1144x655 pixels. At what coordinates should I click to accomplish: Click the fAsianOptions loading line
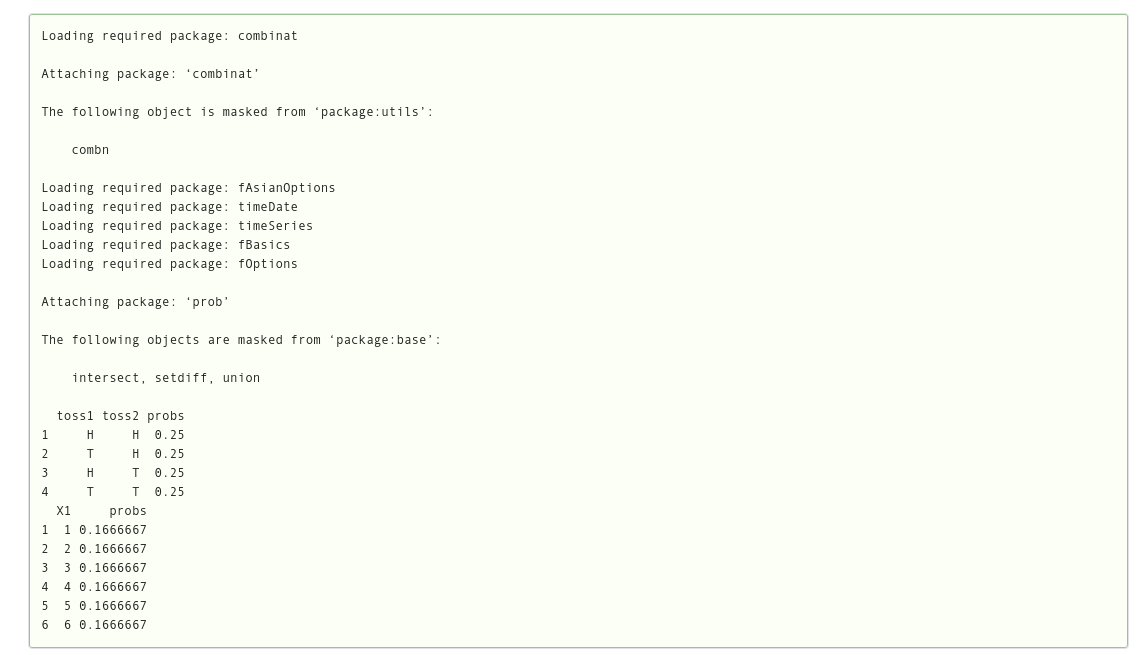(x=188, y=188)
